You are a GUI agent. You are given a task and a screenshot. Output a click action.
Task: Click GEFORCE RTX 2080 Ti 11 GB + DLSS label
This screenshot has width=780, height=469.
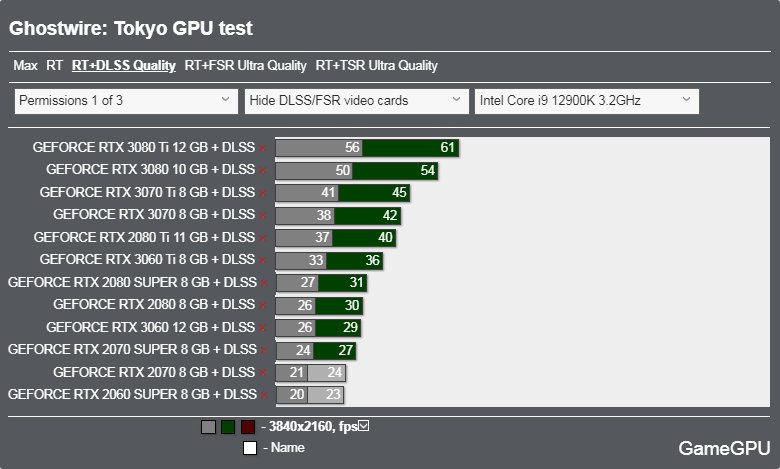[144, 237]
